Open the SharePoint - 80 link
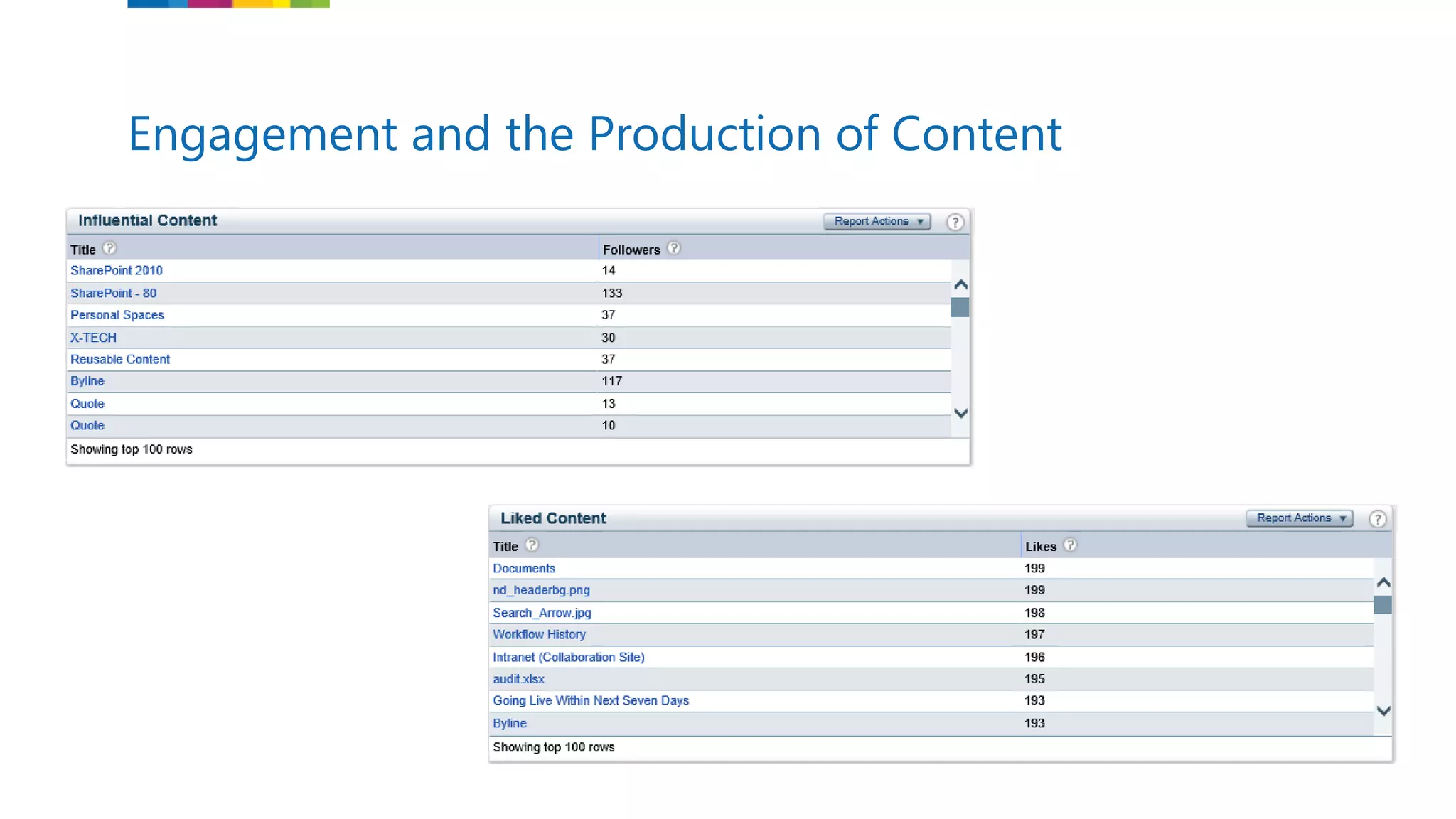 pyautogui.click(x=113, y=293)
